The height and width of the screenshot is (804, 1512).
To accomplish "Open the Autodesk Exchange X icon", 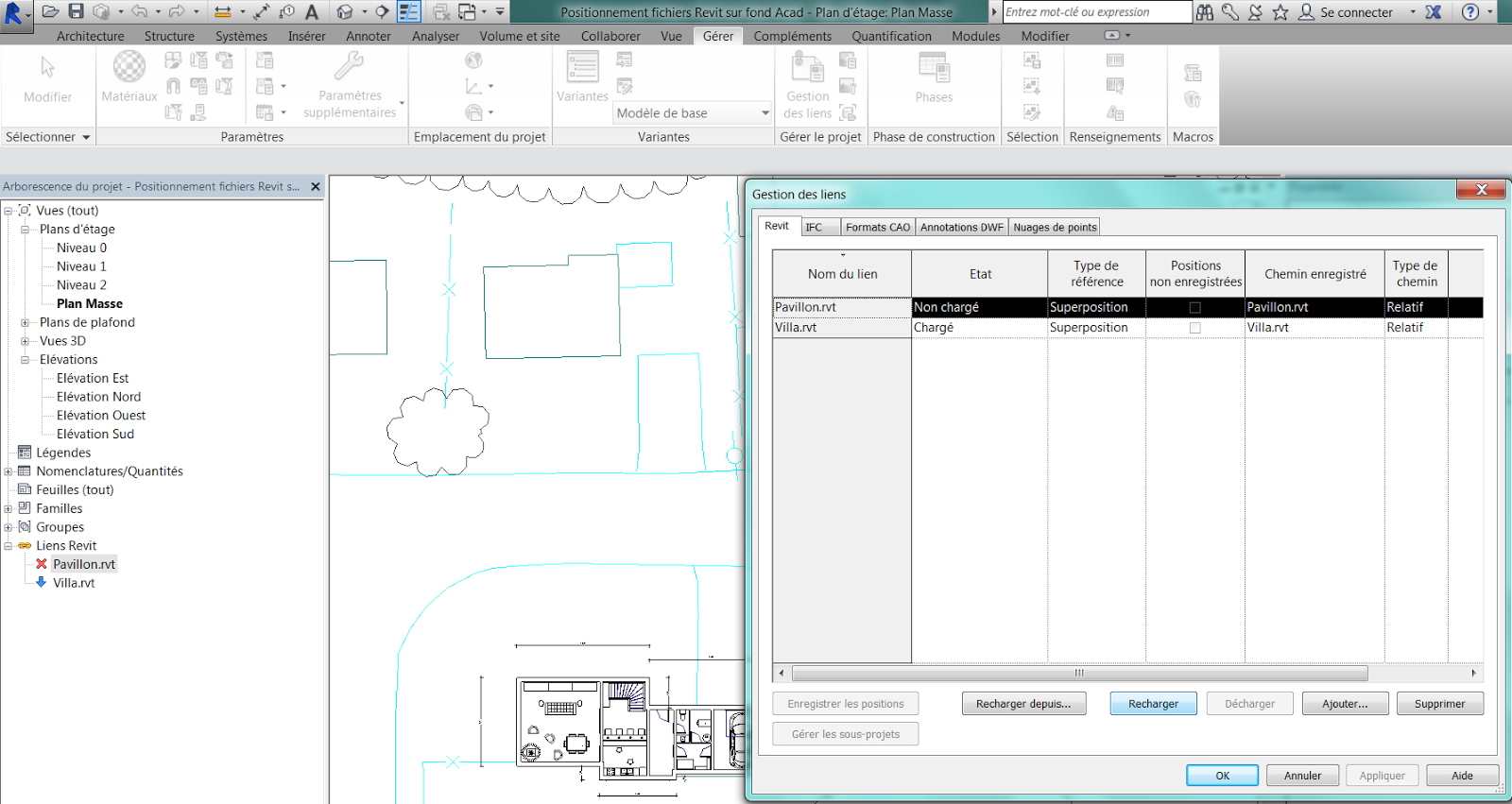I will point(1434,12).
